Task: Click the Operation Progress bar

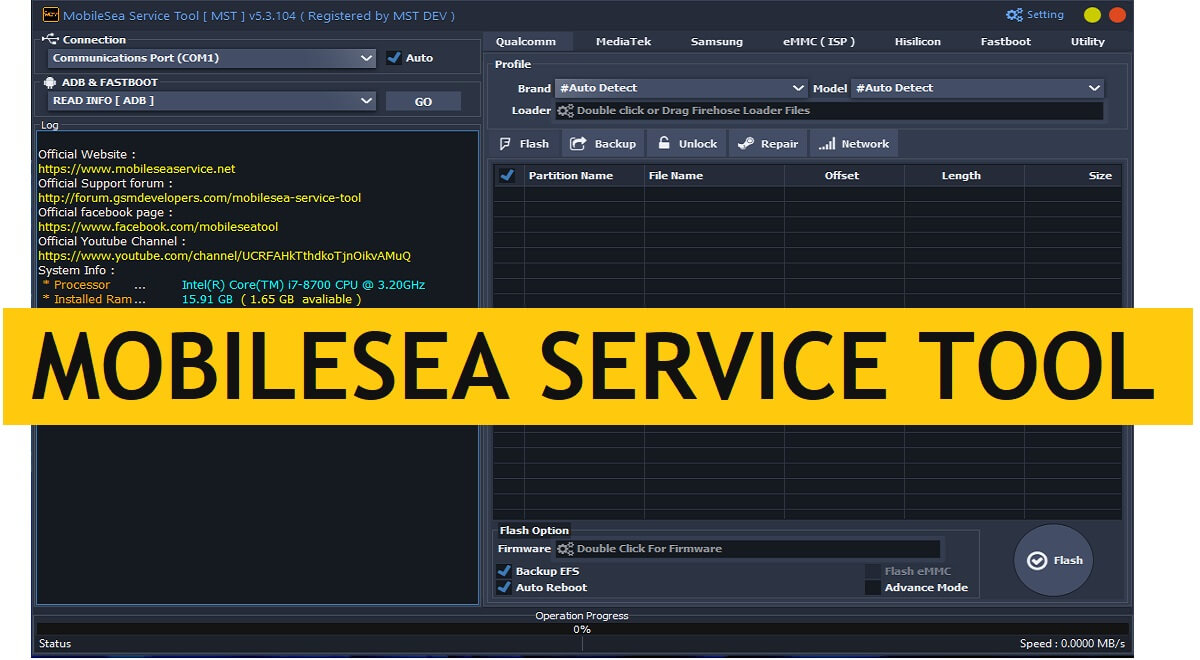Action: (x=581, y=630)
